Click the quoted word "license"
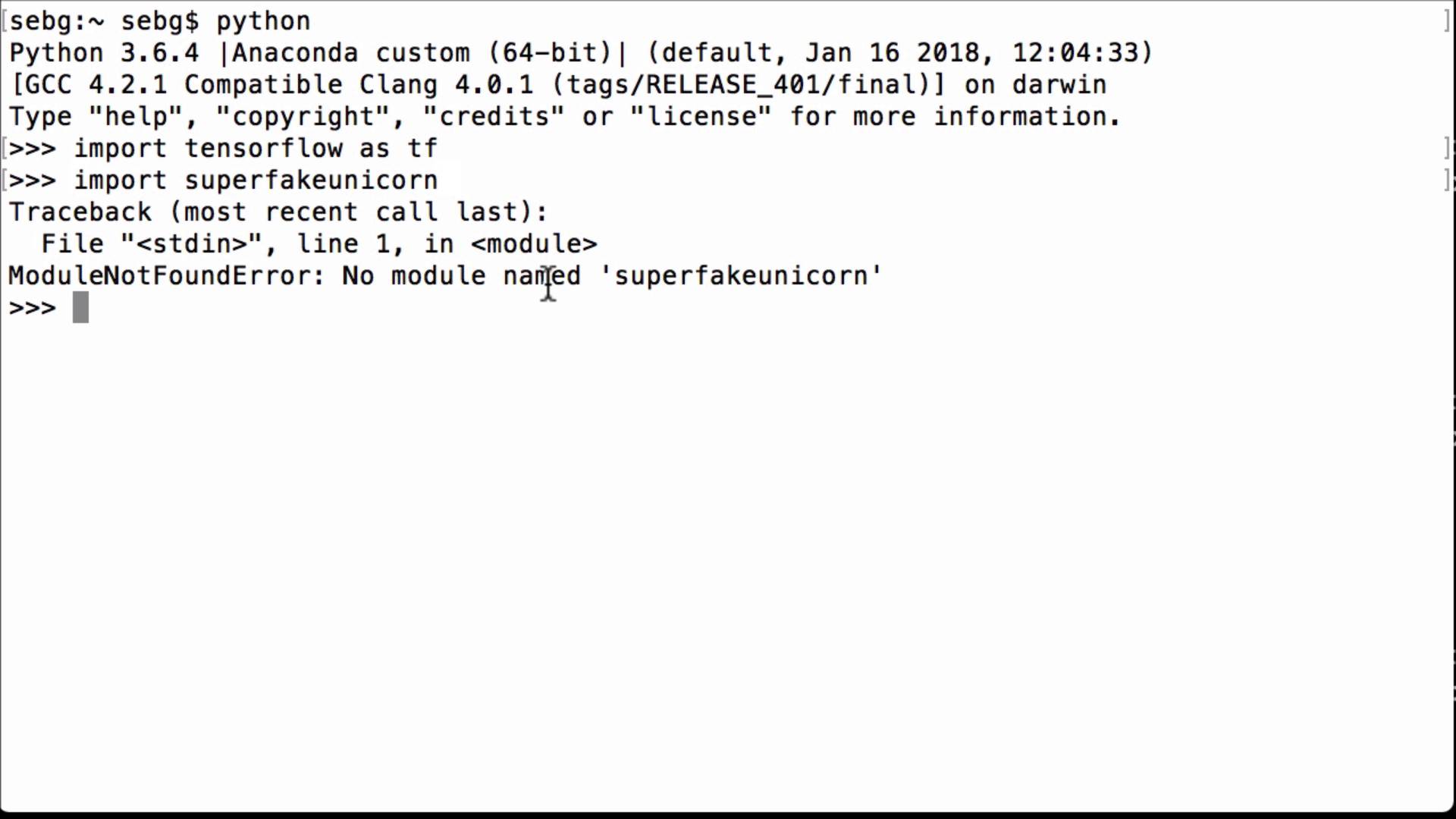1456x819 pixels. (701, 117)
